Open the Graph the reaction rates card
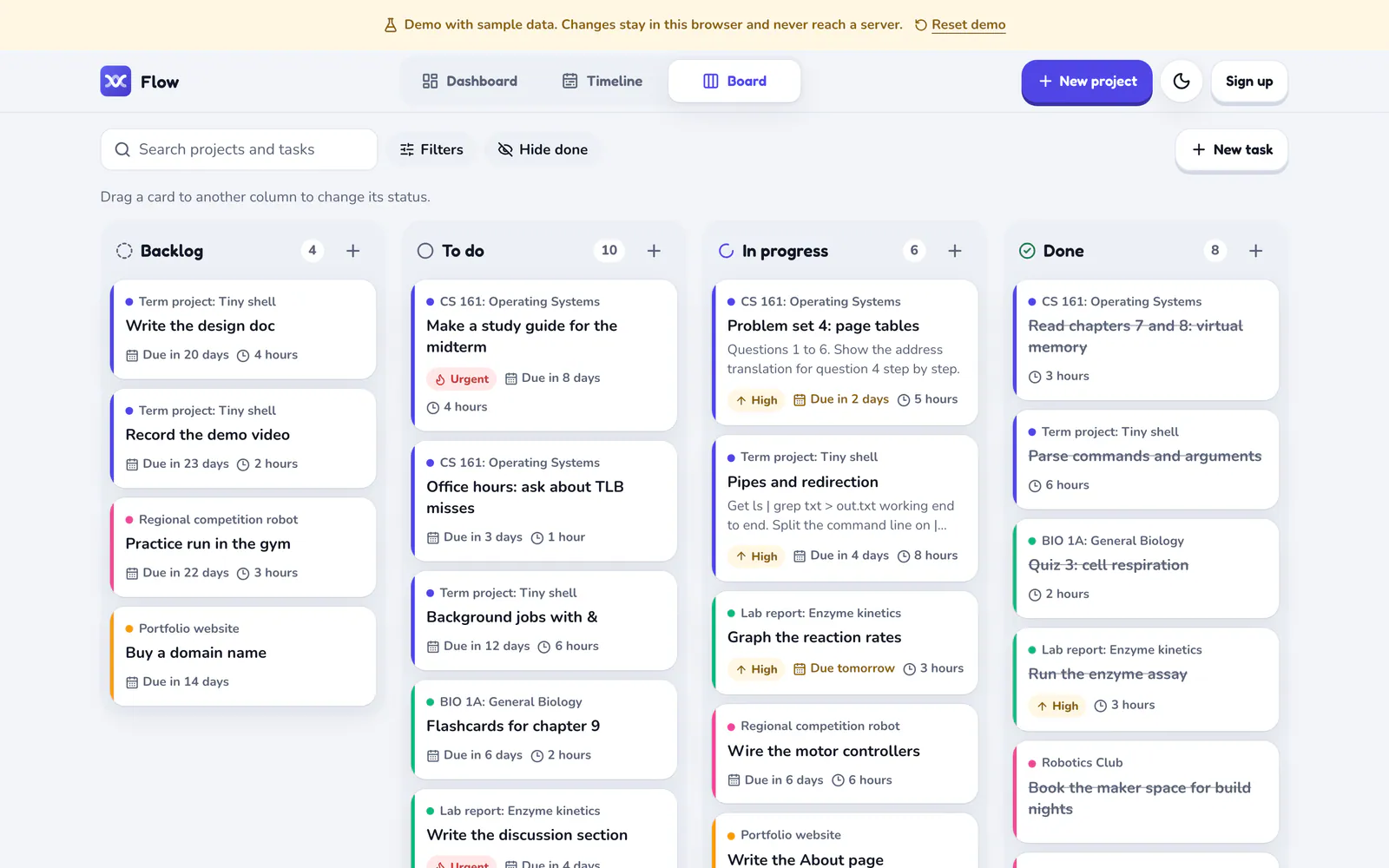Screen dimensions: 1389x868 [x=845, y=642]
